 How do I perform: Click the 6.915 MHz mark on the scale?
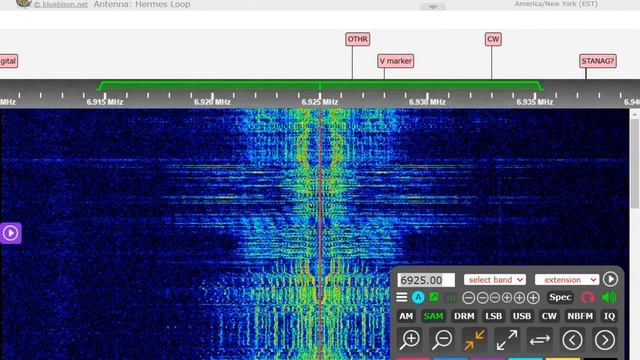[104, 102]
